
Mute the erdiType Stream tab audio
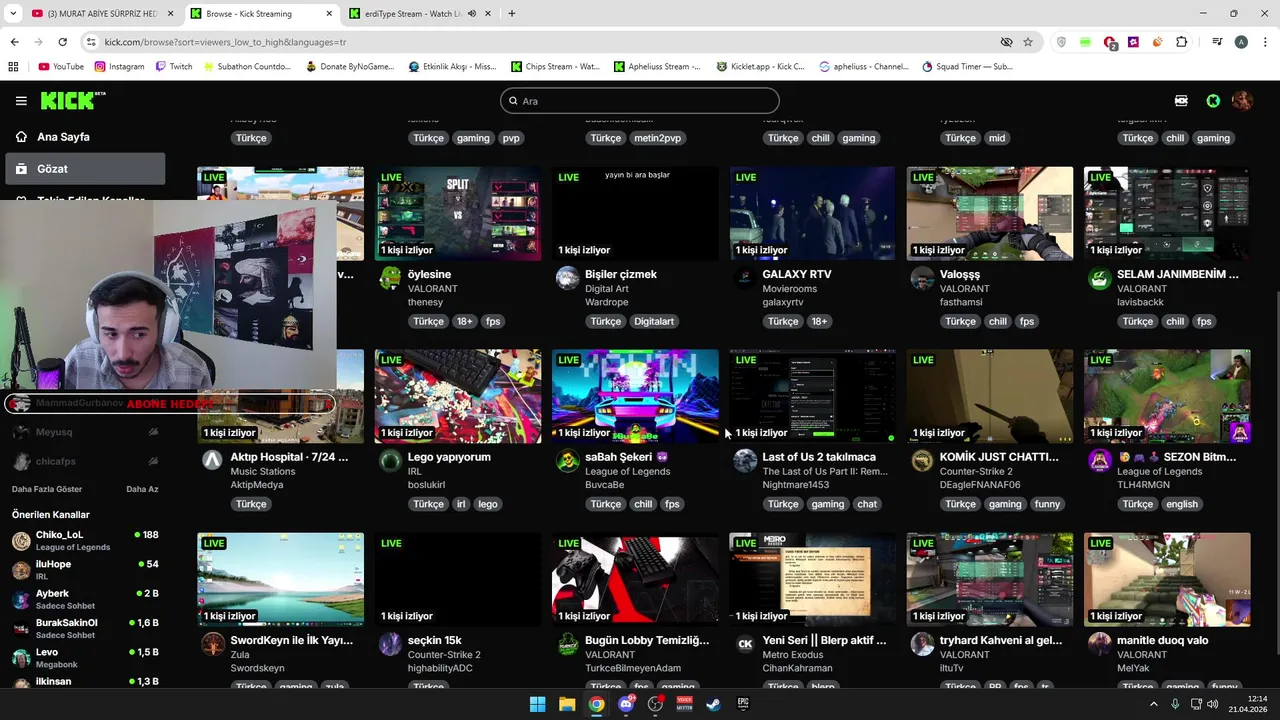[x=472, y=14]
